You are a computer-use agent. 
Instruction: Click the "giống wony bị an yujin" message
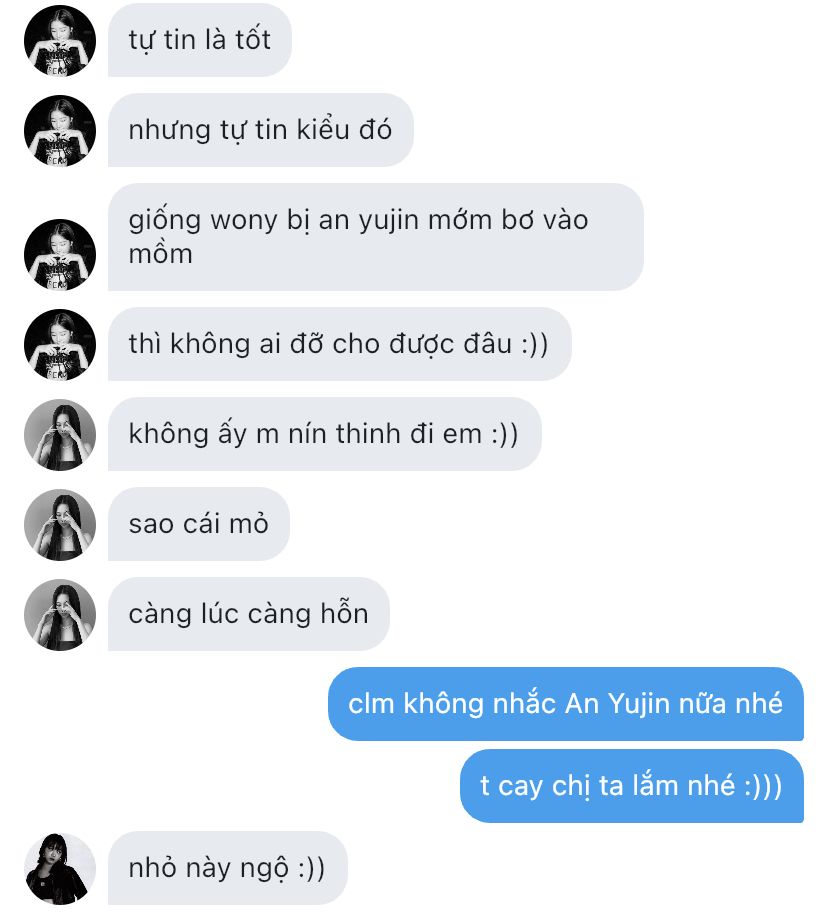[x=376, y=237]
